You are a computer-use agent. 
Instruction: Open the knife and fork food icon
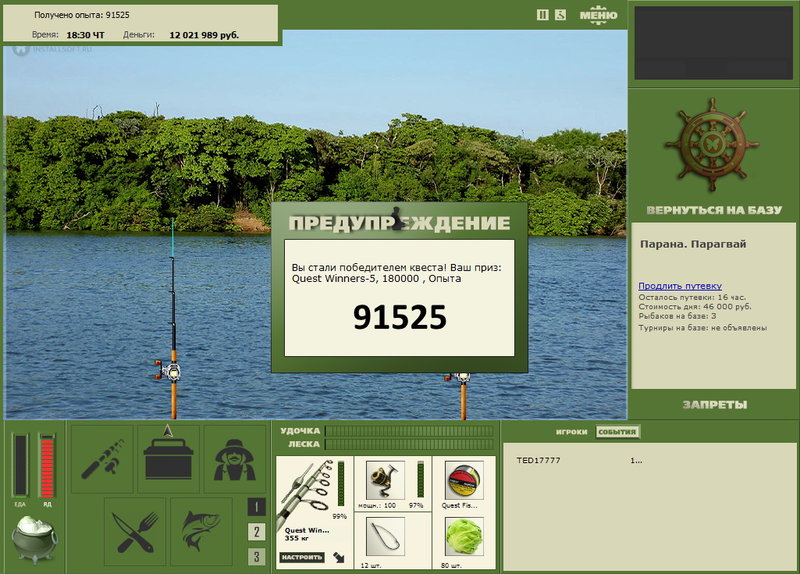point(135,532)
